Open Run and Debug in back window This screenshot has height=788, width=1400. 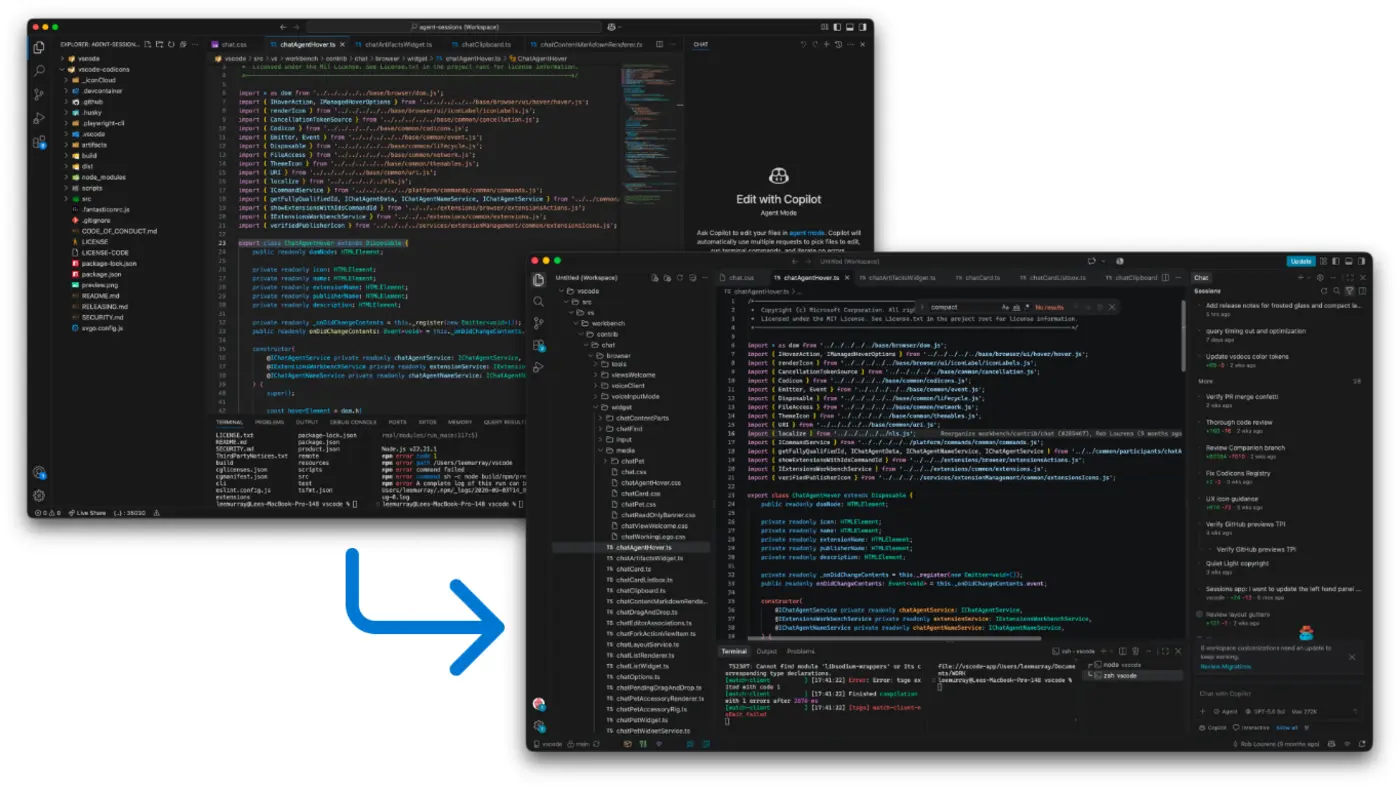[39, 119]
